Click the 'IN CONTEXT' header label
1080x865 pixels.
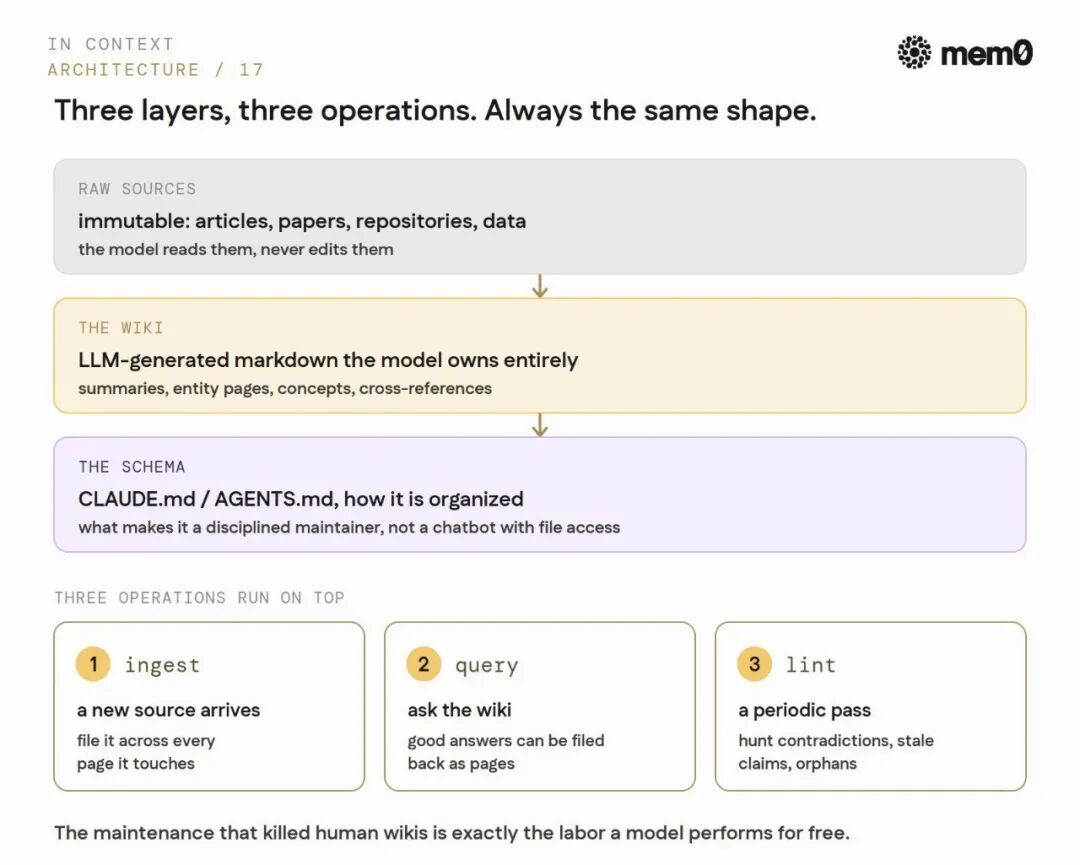point(110,44)
